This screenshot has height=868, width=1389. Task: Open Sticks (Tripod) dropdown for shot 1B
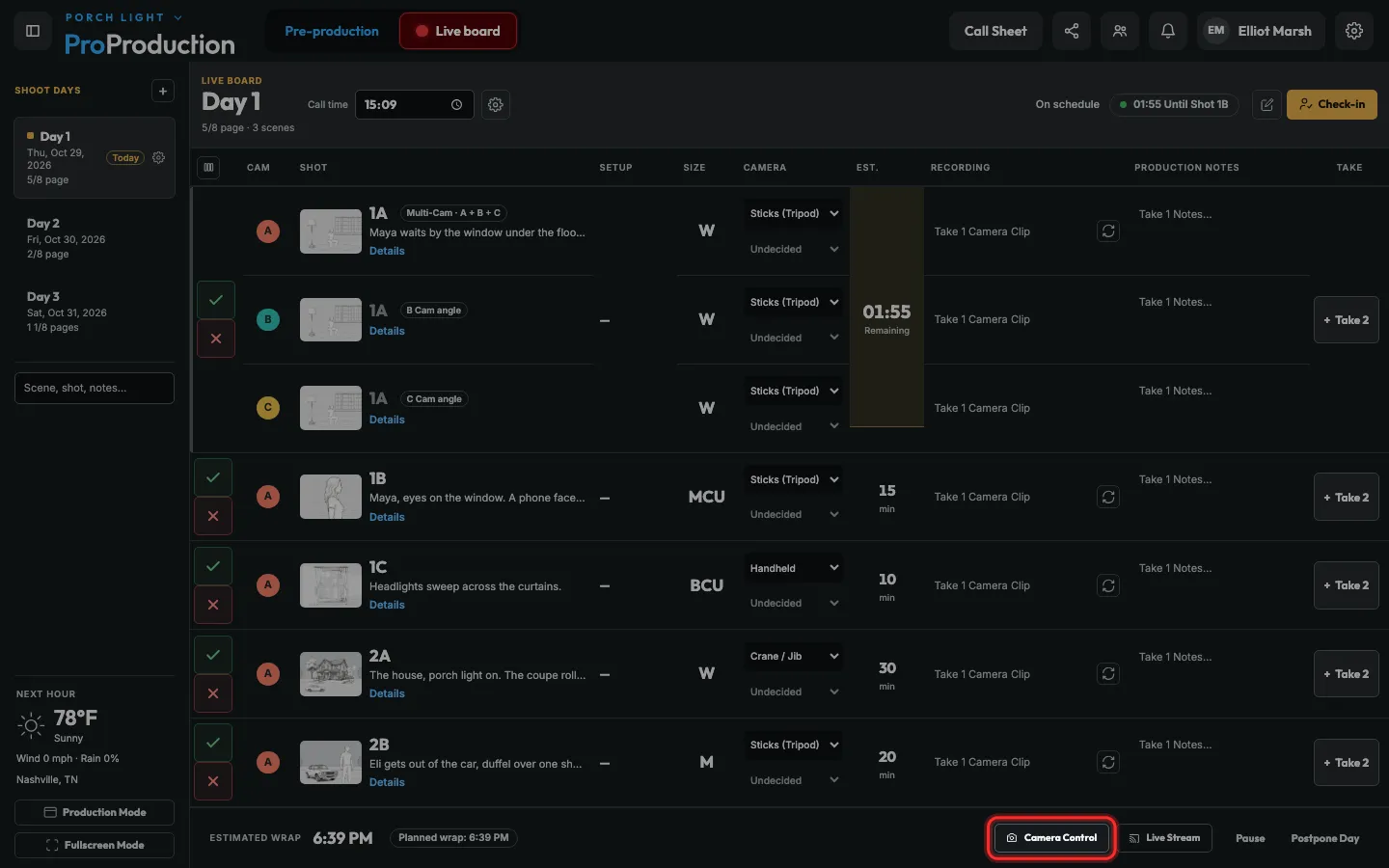click(794, 479)
